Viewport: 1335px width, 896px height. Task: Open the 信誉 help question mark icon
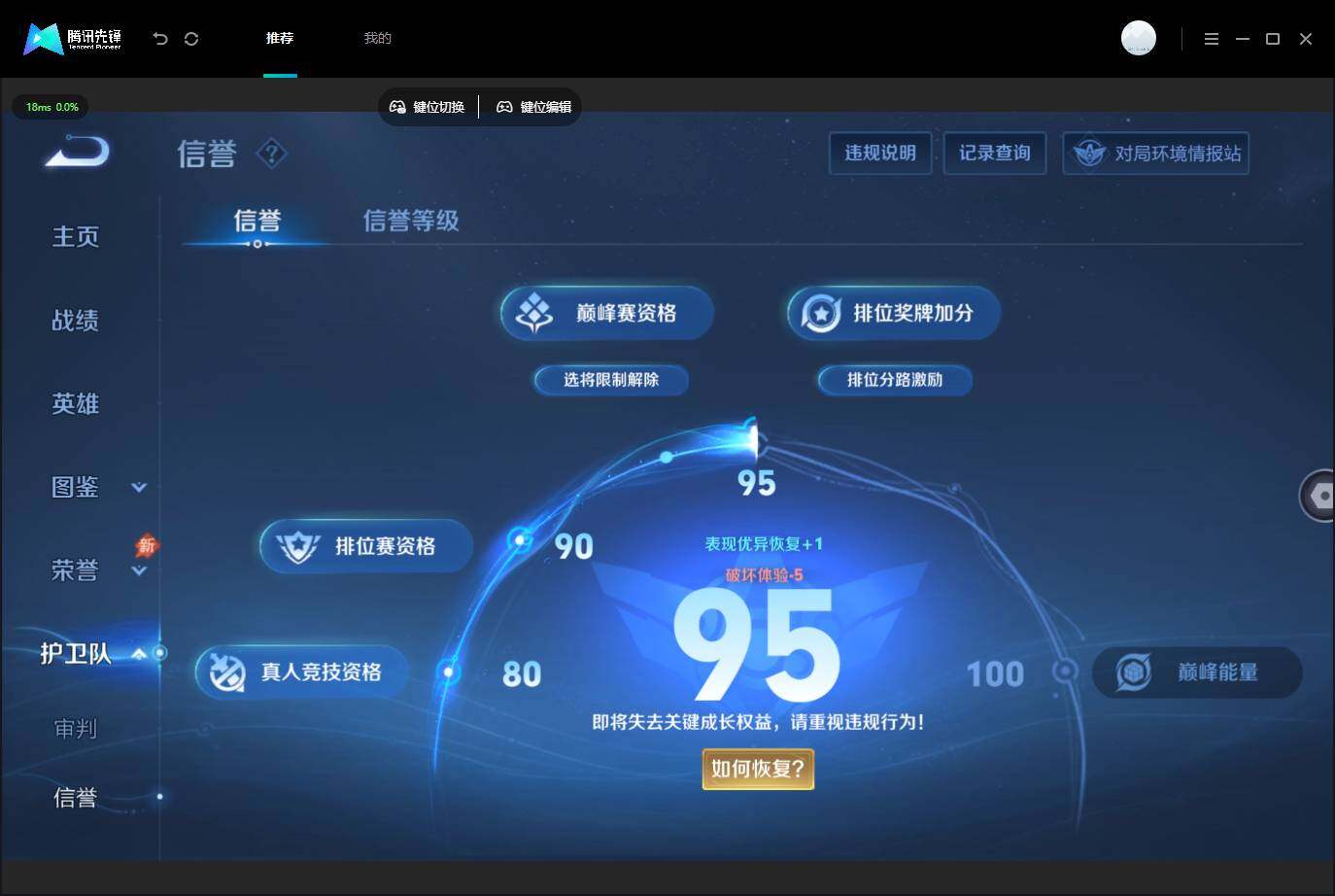(272, 153)
